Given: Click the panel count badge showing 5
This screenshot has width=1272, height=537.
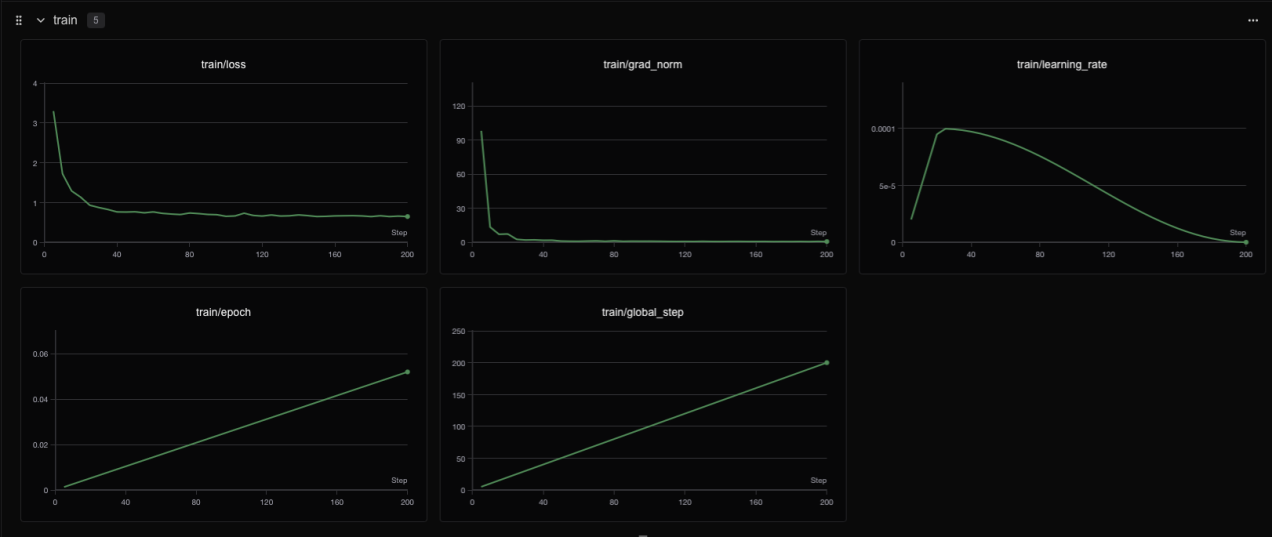Looking at the screenshot, I should [95, 20].
